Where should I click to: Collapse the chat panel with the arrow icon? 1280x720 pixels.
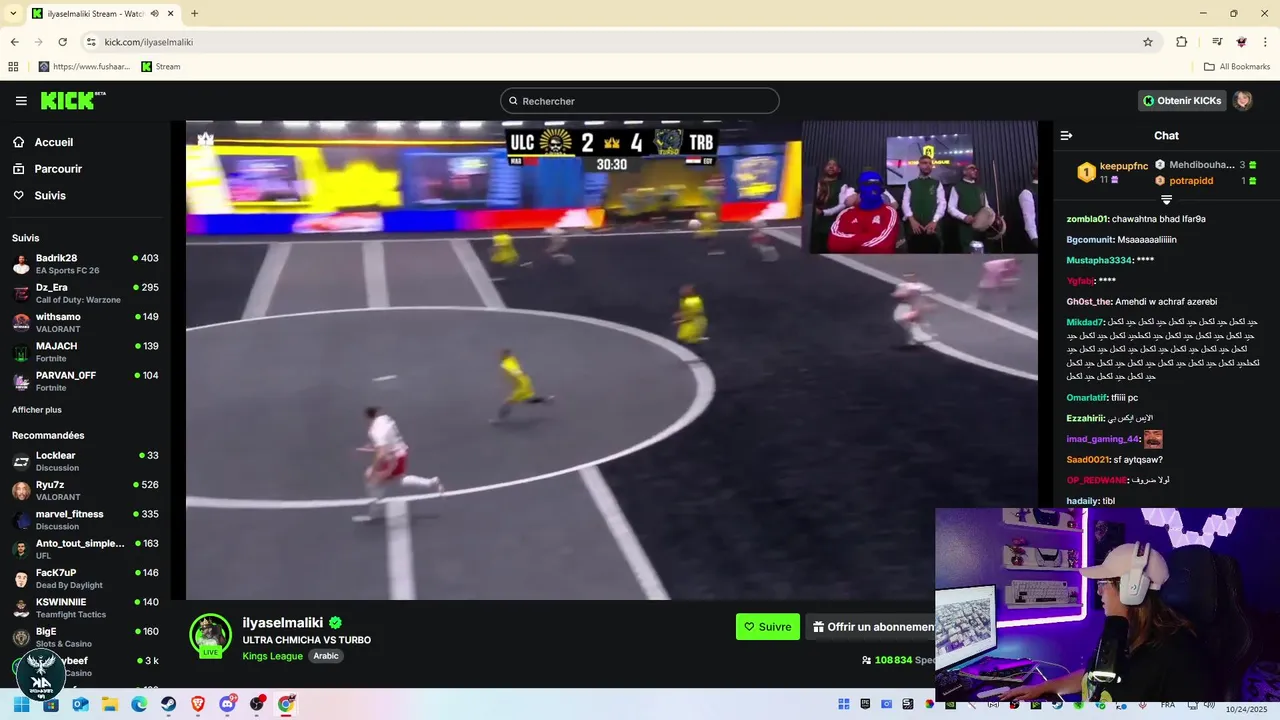point(1066,135)
